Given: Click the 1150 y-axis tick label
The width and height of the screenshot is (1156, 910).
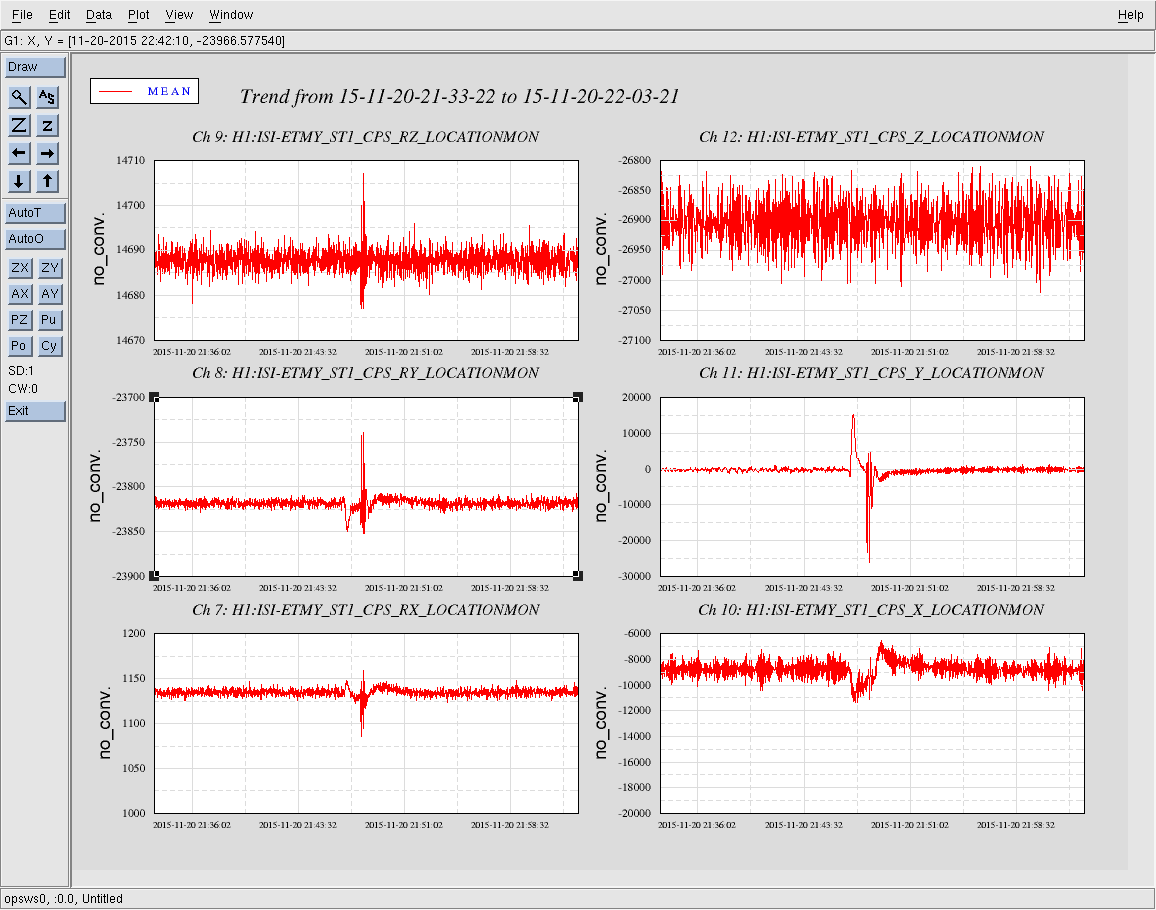Looking at the screenshot, I should [133, 678].
